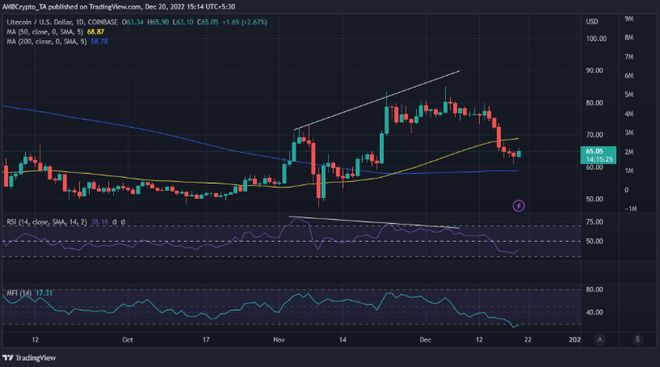
Task: Click the purple lightning bolt icon on chart
Action: click(519, 206)
